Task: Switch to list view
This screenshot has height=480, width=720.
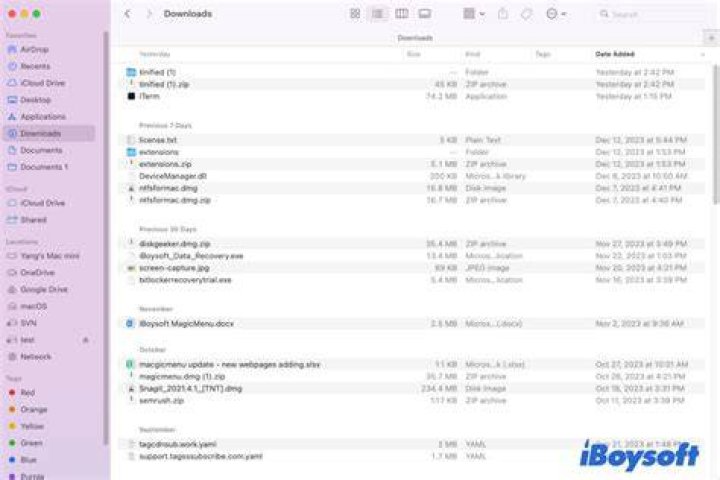Action: tap(377, 14)
